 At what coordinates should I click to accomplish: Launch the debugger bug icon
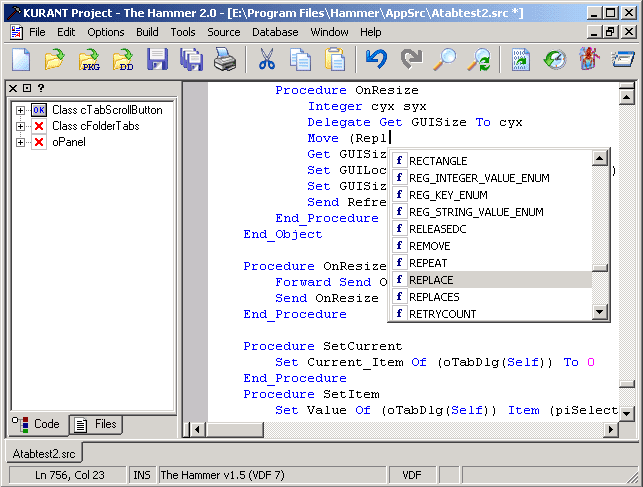coord(589,59)
